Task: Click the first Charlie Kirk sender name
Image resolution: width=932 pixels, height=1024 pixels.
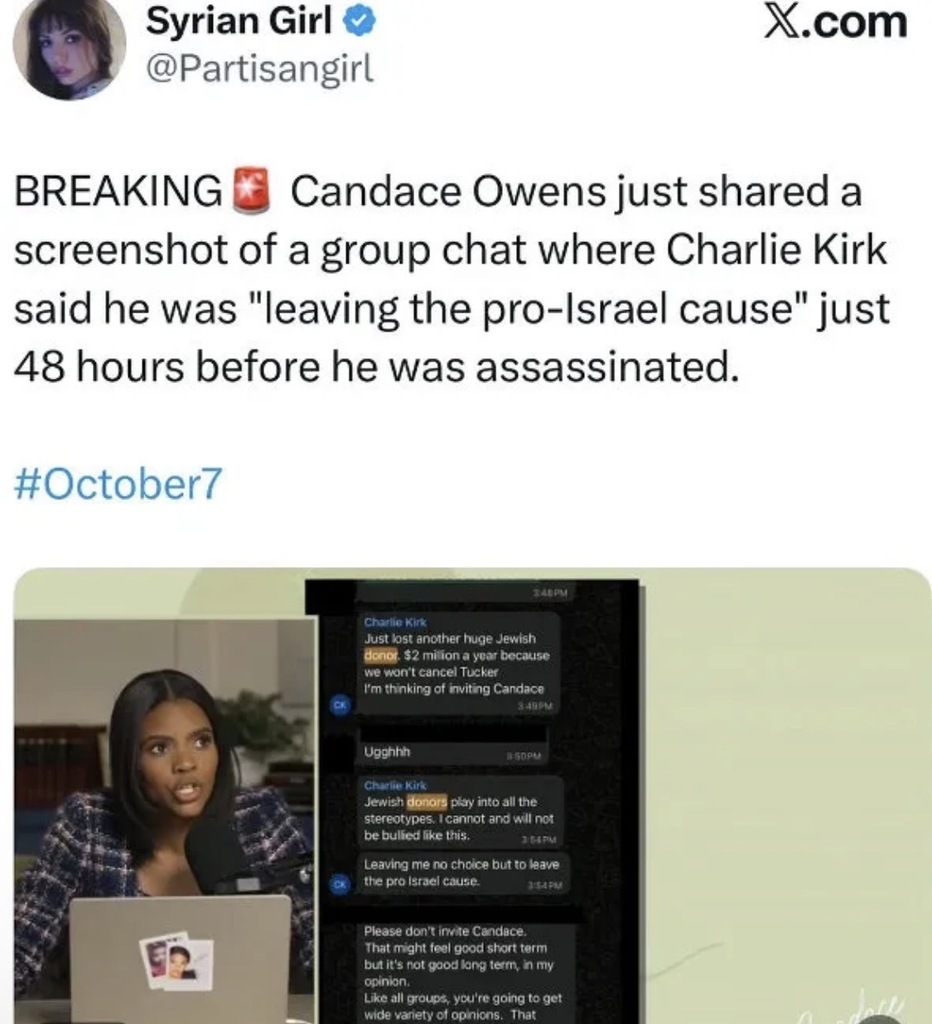Action: [395, 622]
